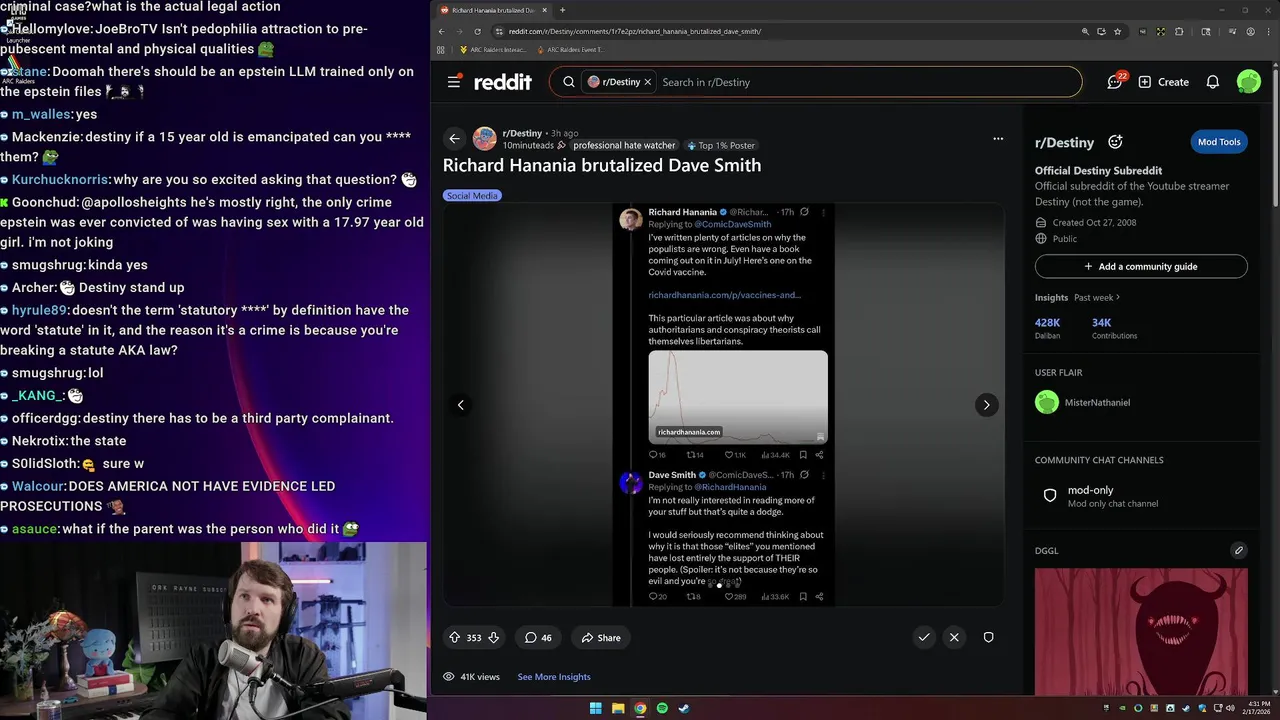
Task: Open a new browser tab
Action: pos(562,10)
